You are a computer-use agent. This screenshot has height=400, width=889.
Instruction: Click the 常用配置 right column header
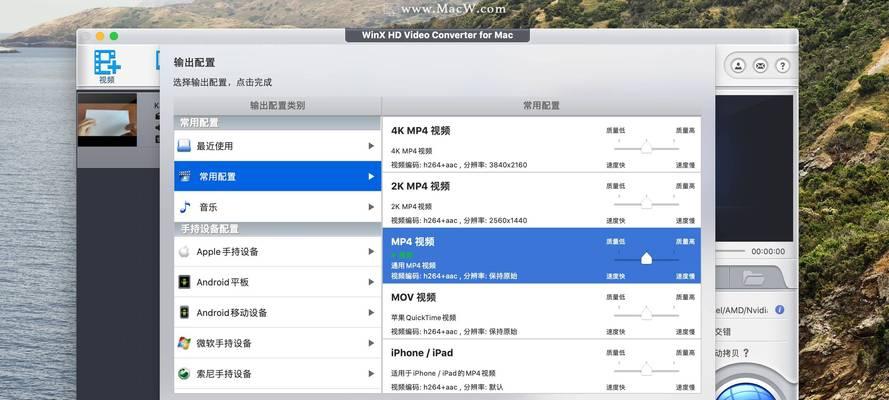click(x=541, y=105)
